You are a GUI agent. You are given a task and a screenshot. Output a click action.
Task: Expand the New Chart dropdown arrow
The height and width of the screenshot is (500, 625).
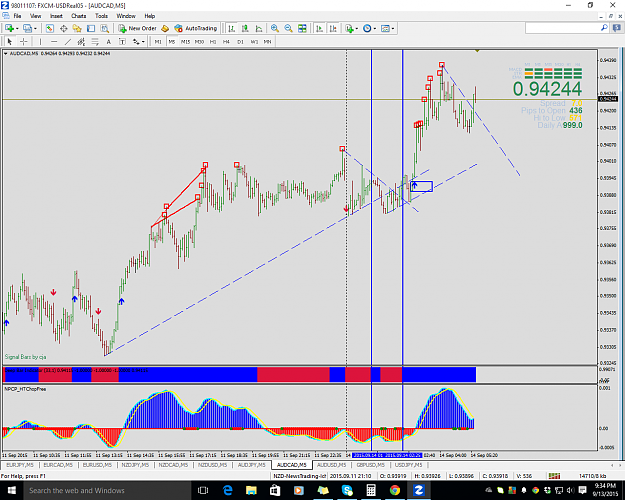click(17, 28)
